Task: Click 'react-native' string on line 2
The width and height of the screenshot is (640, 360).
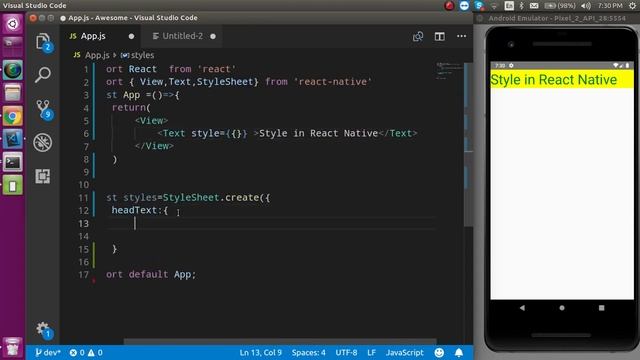Action: (x=333, y=82)
